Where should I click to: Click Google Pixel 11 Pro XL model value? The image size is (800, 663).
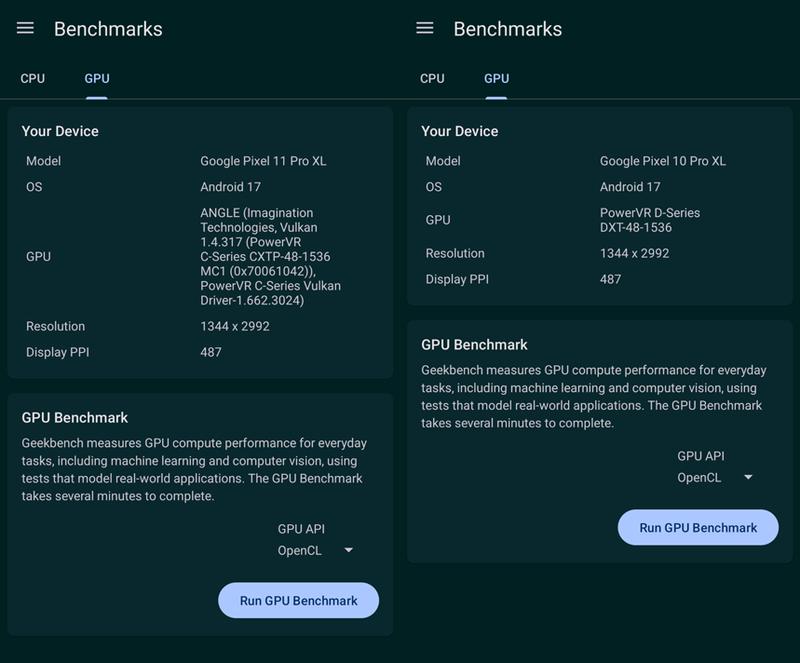click(263, 161)
